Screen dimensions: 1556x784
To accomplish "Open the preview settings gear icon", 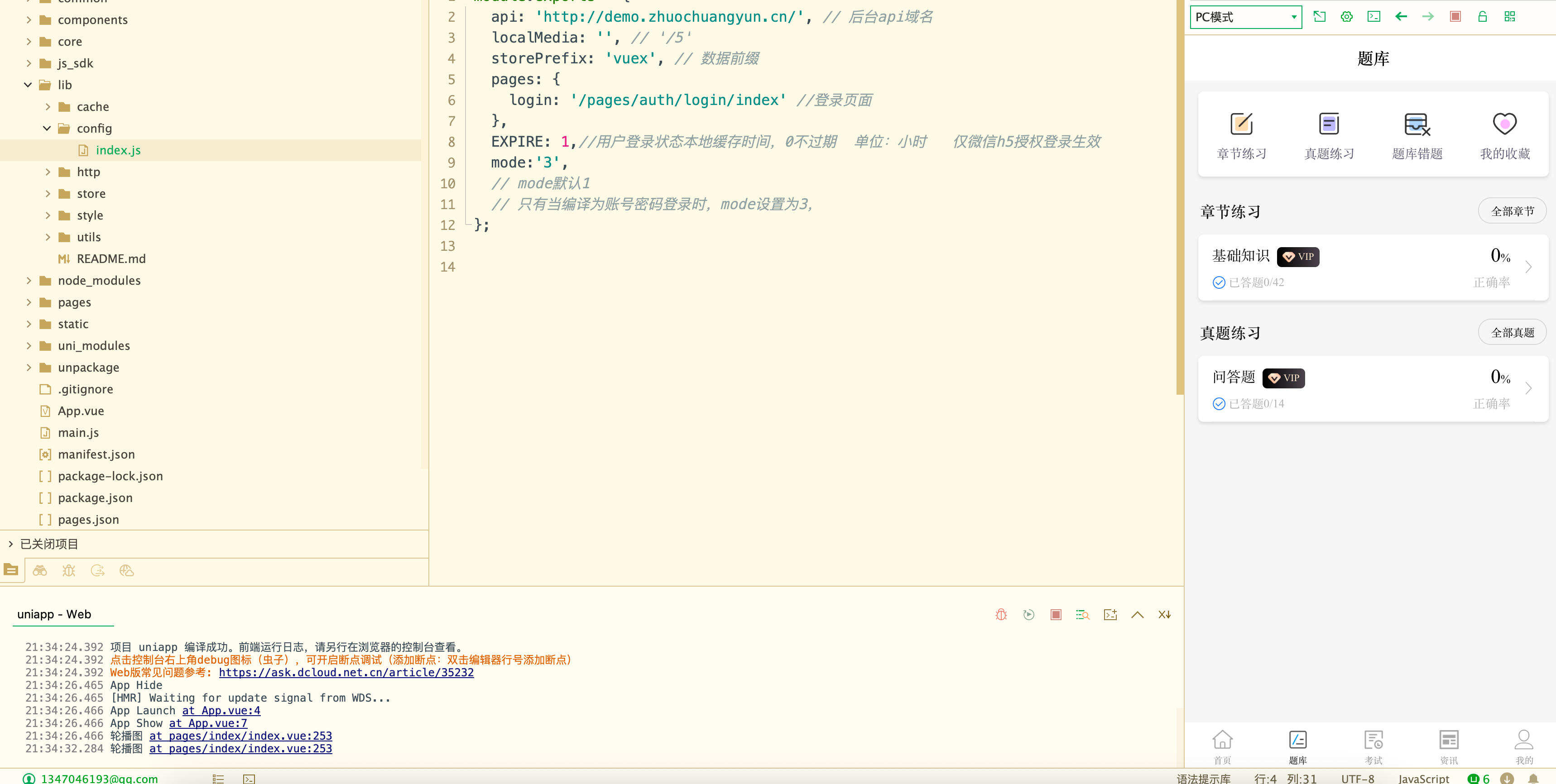I will (x=1347, y=16).
